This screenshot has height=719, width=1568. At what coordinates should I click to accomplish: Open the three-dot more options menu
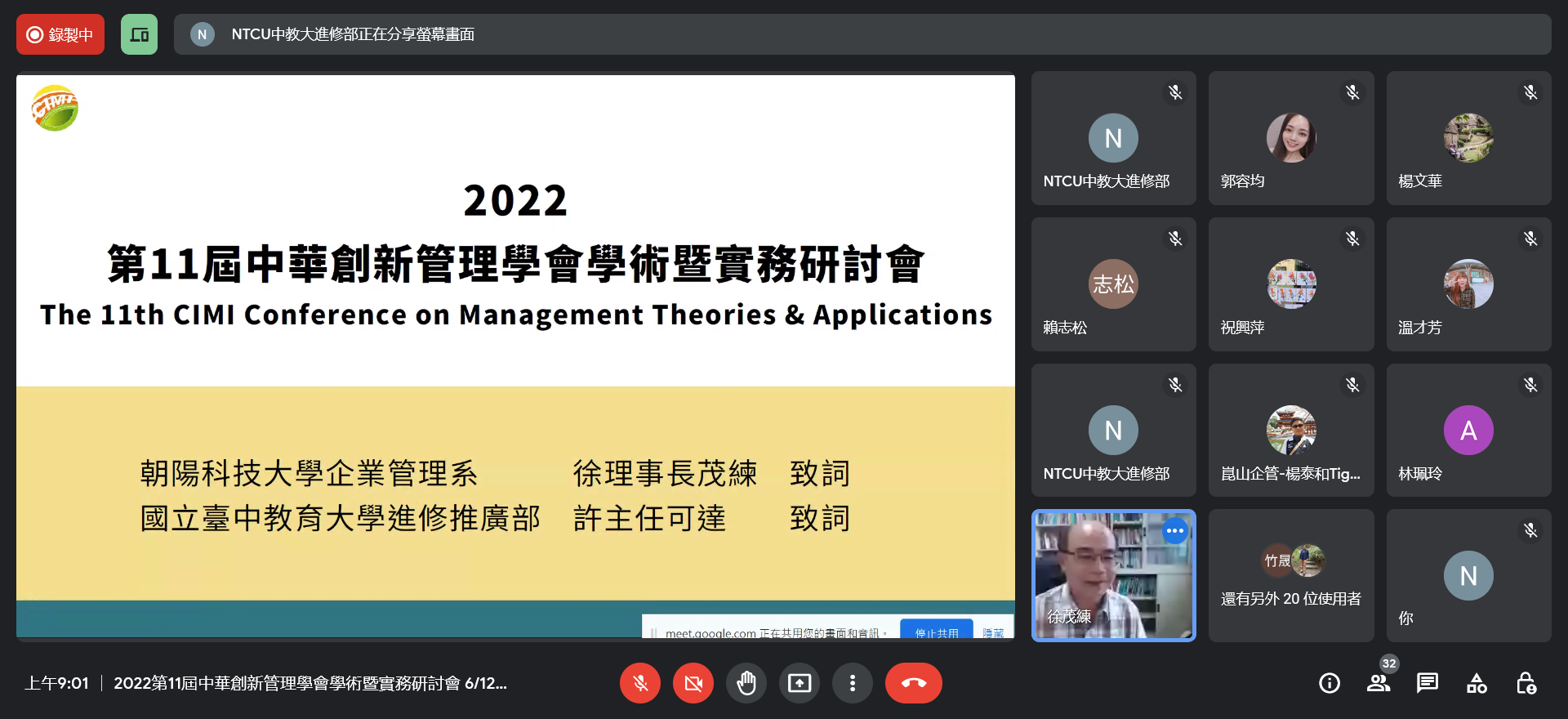[x=853, y=683]
